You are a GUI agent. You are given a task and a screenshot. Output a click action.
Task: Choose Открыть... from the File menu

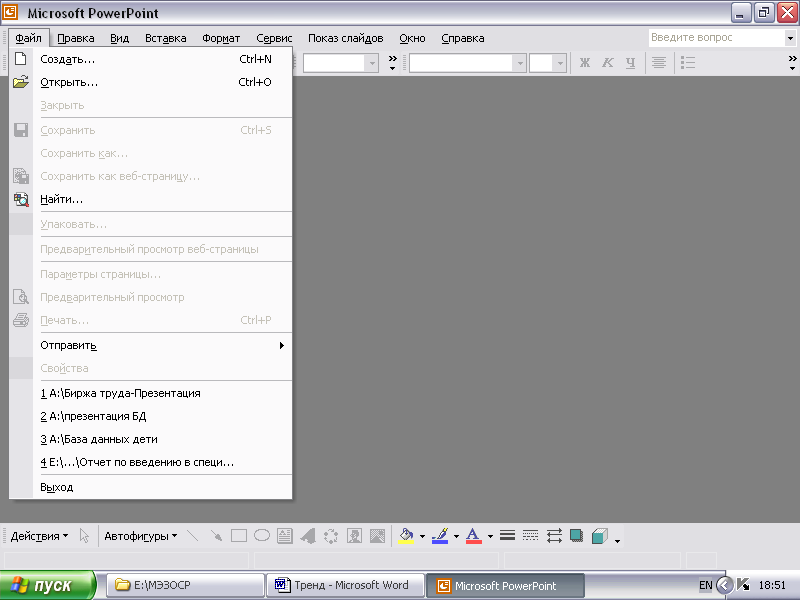pyautogui.click(x=151, y=82)
